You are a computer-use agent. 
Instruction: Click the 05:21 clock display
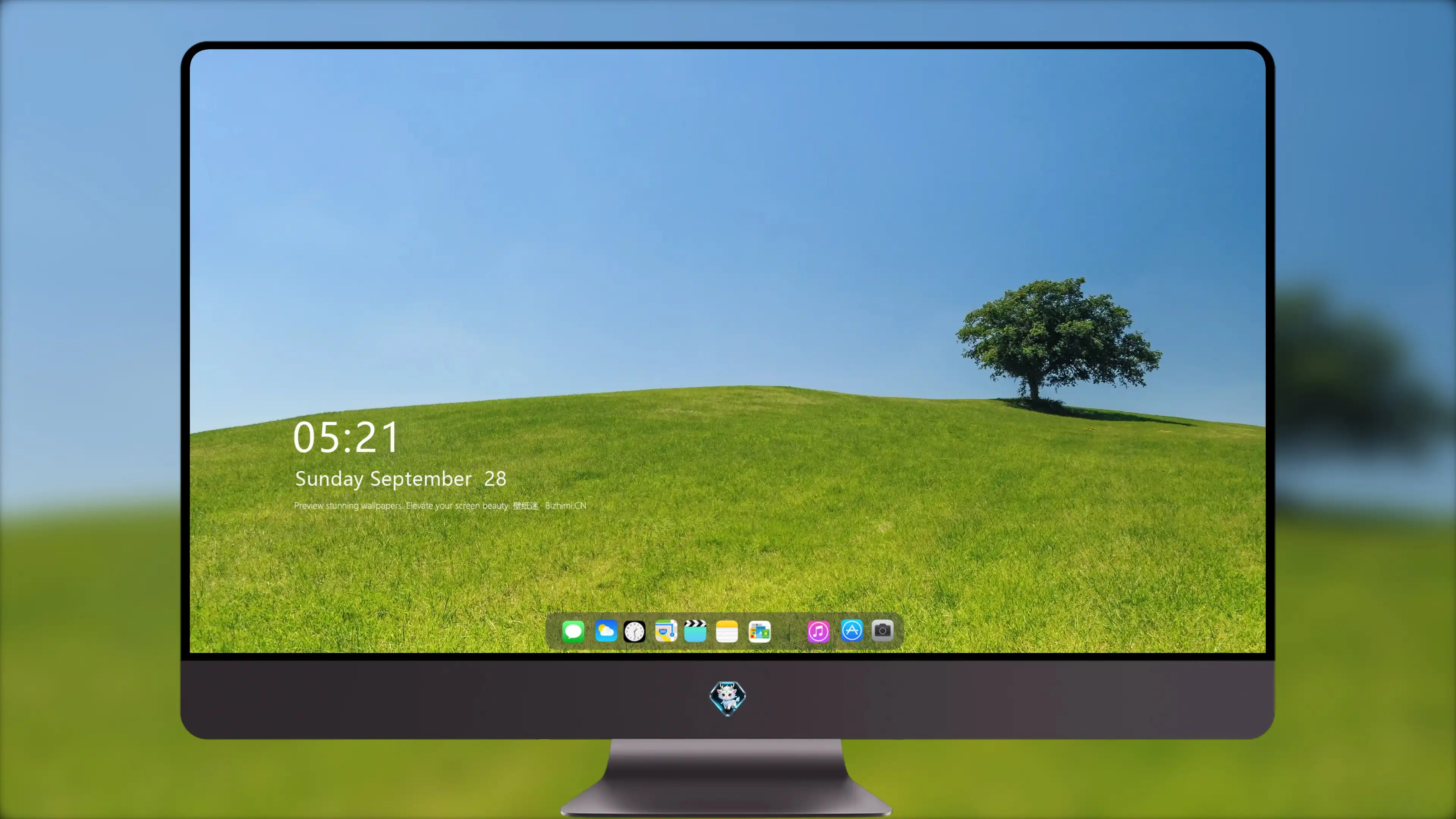tap(345, 438)
